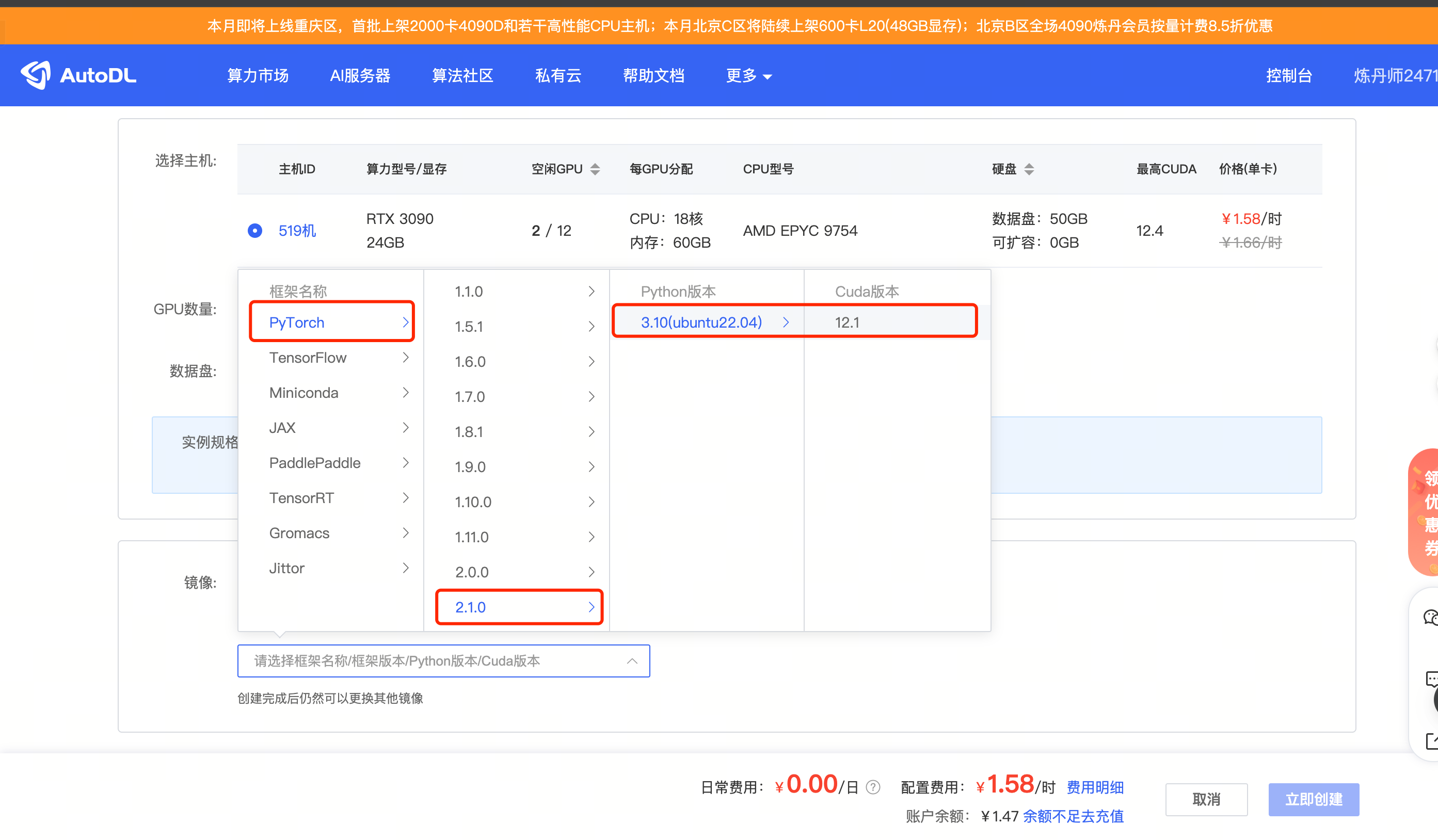Screen dimensions: 1438x840
Task: Expand the JAX framework option
Action: pos(332,428)
